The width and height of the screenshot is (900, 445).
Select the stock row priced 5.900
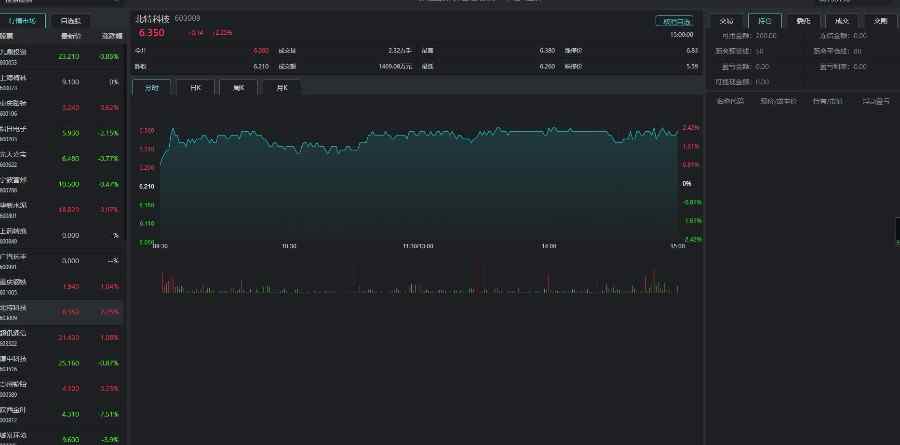pos(61,133)
